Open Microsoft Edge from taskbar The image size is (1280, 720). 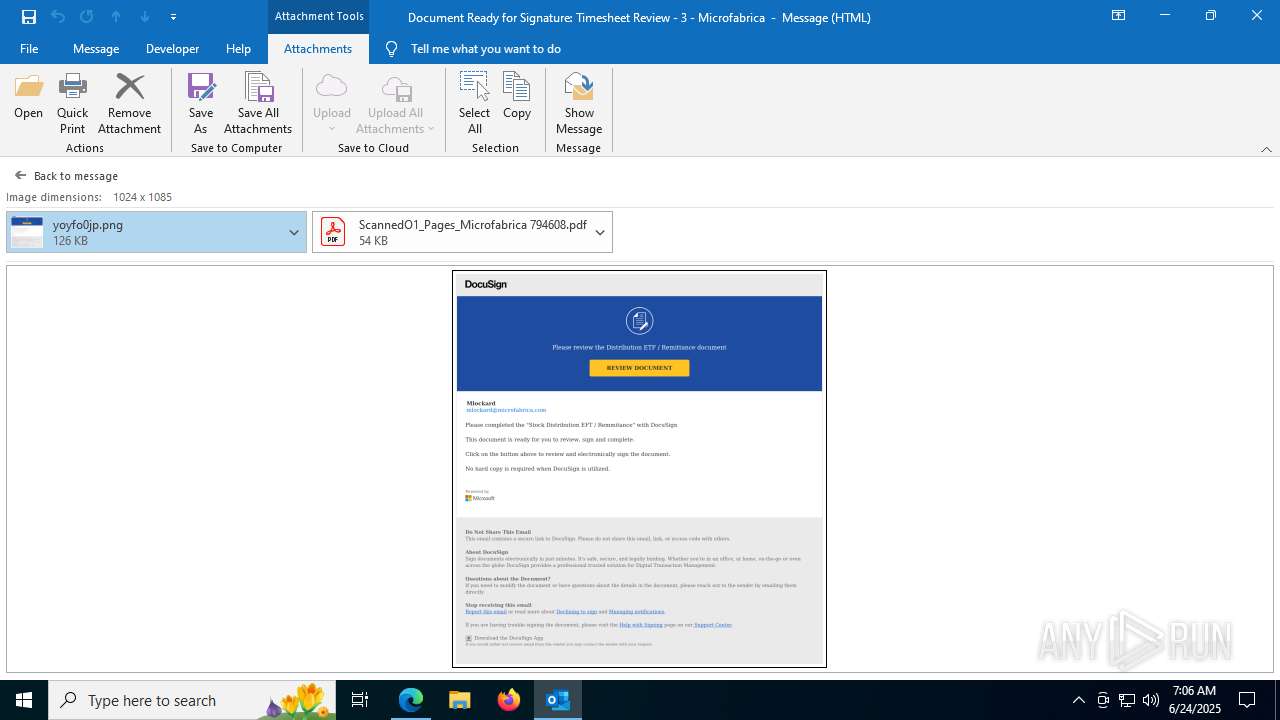point(411,700)
